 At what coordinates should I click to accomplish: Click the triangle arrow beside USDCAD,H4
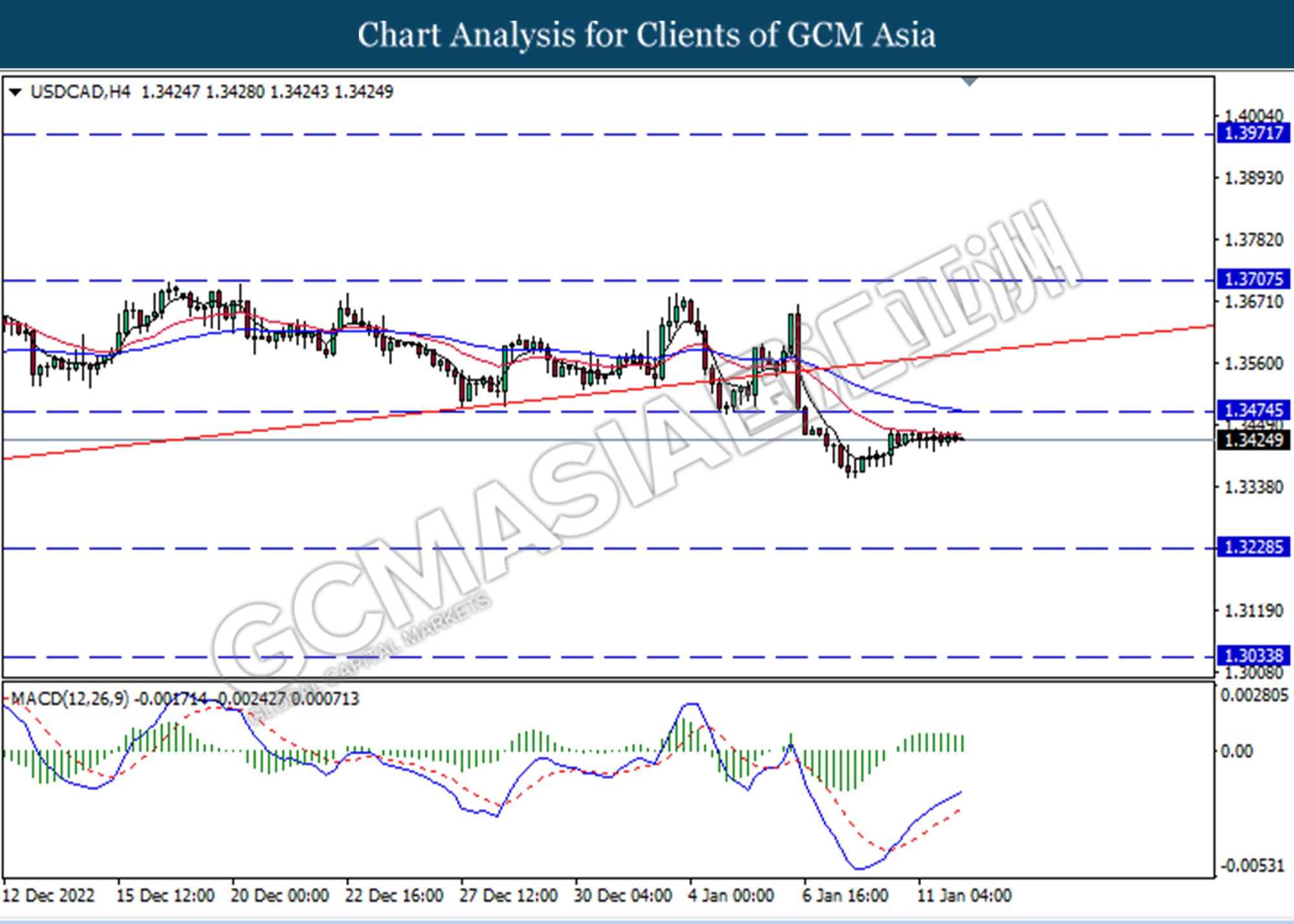[14, 93]
